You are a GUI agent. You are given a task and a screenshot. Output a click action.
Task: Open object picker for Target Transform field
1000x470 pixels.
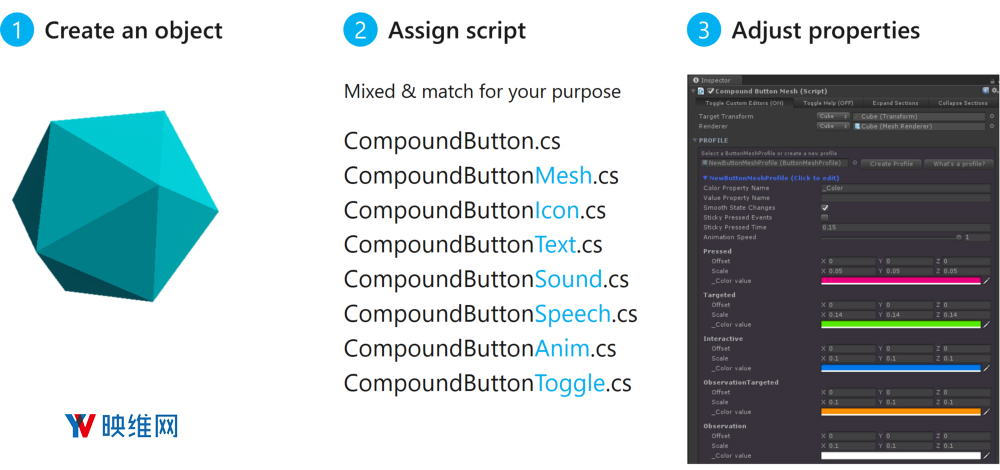point(993,116)
